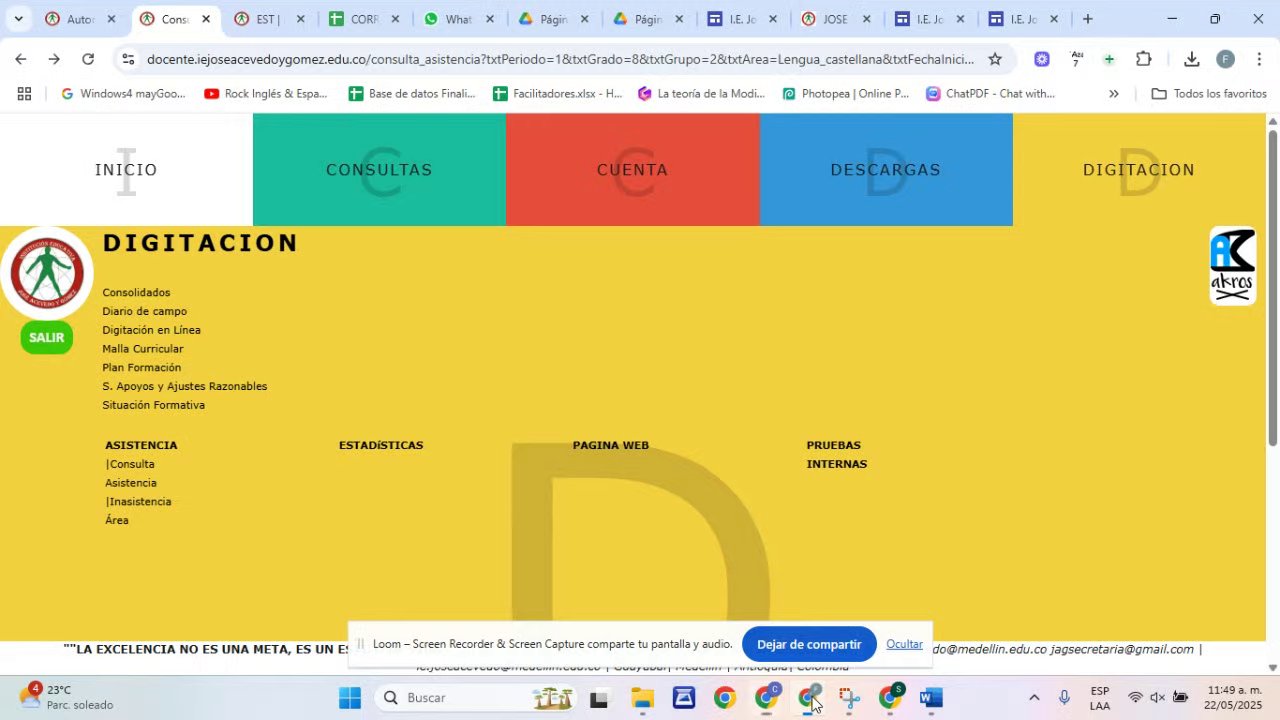The image size is (1280, 720).
Task: Open the INICIO menu tab
Action: click(126, 170)
